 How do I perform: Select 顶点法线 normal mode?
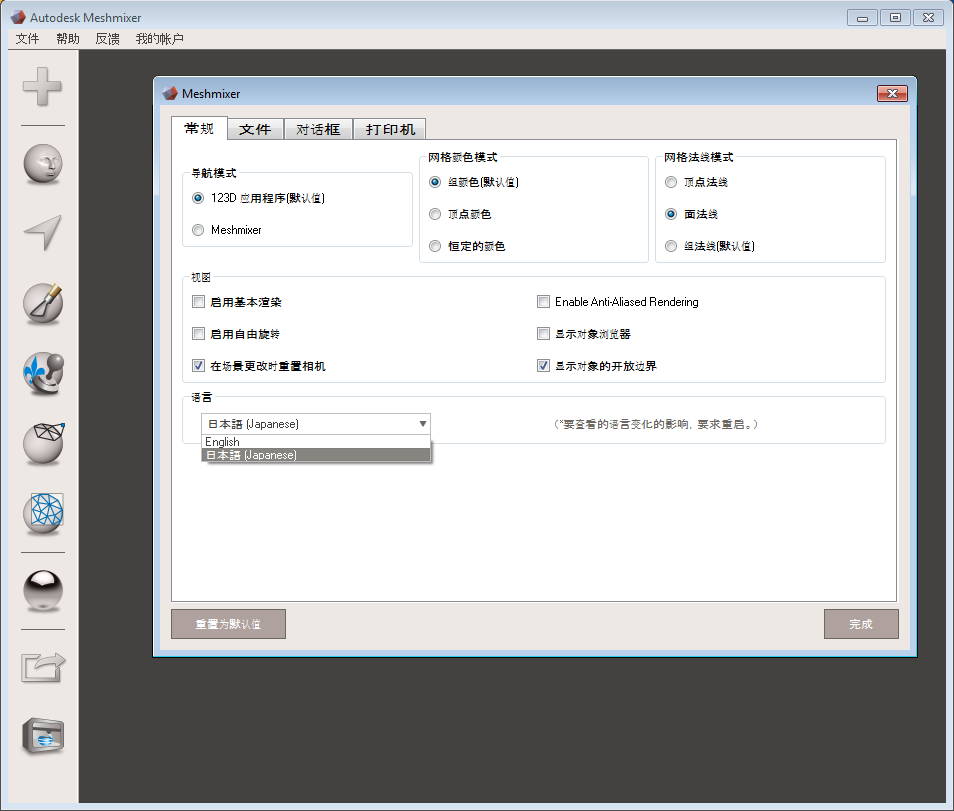pos(670,182)
